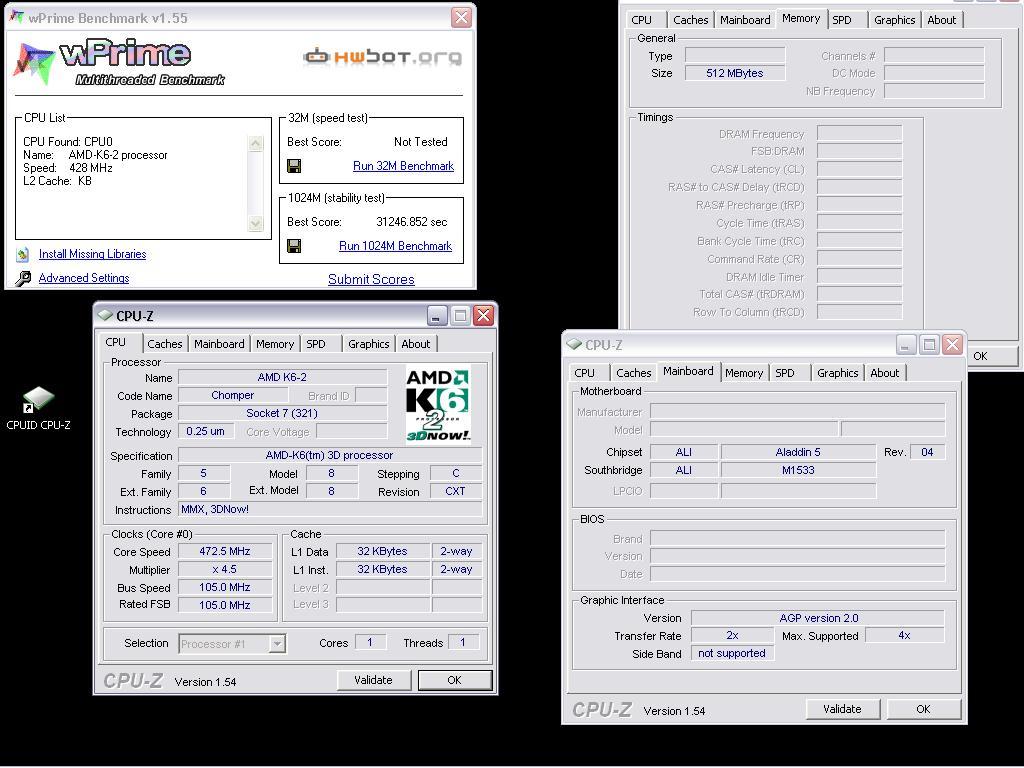Image resolution: width=1024 pixels, height=768 pixels.
Task: Switch to Graphics tab in CPU window
Action: pyautogui.click(x=368, y=344)
